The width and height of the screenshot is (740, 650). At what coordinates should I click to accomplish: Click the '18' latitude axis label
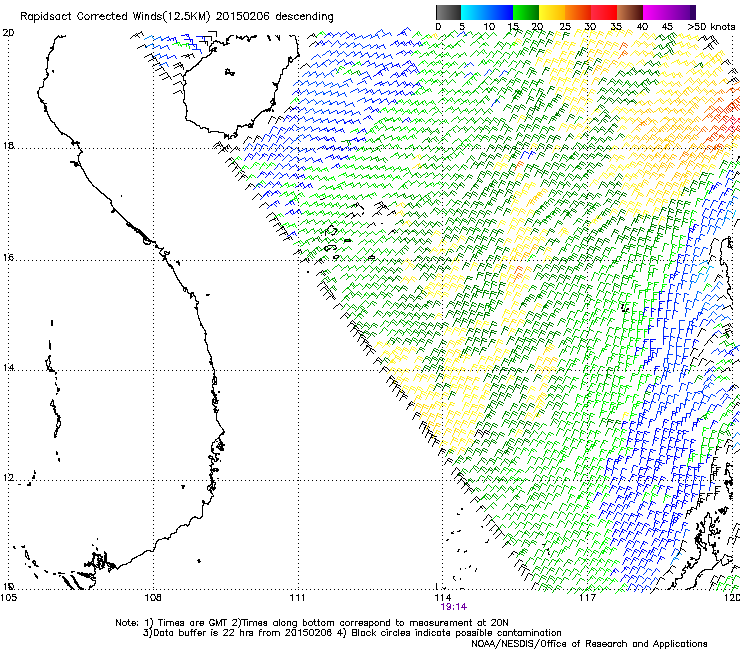[8, 145]
